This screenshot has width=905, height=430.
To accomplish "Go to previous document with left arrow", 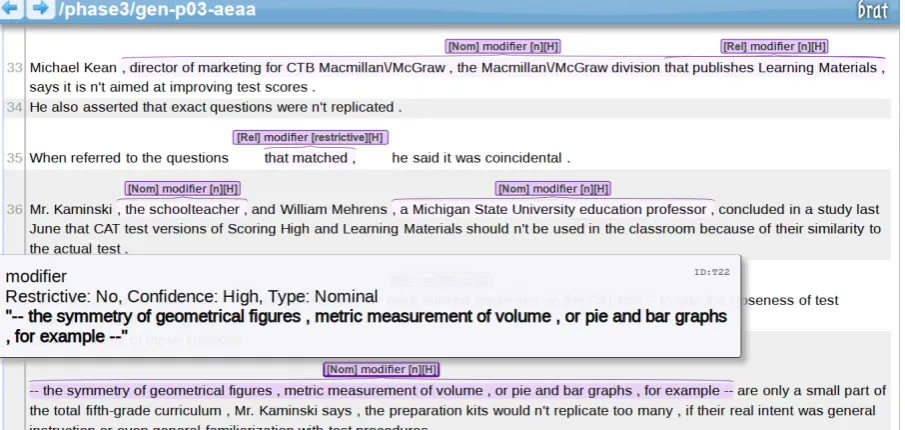I will tap(10, 9).
